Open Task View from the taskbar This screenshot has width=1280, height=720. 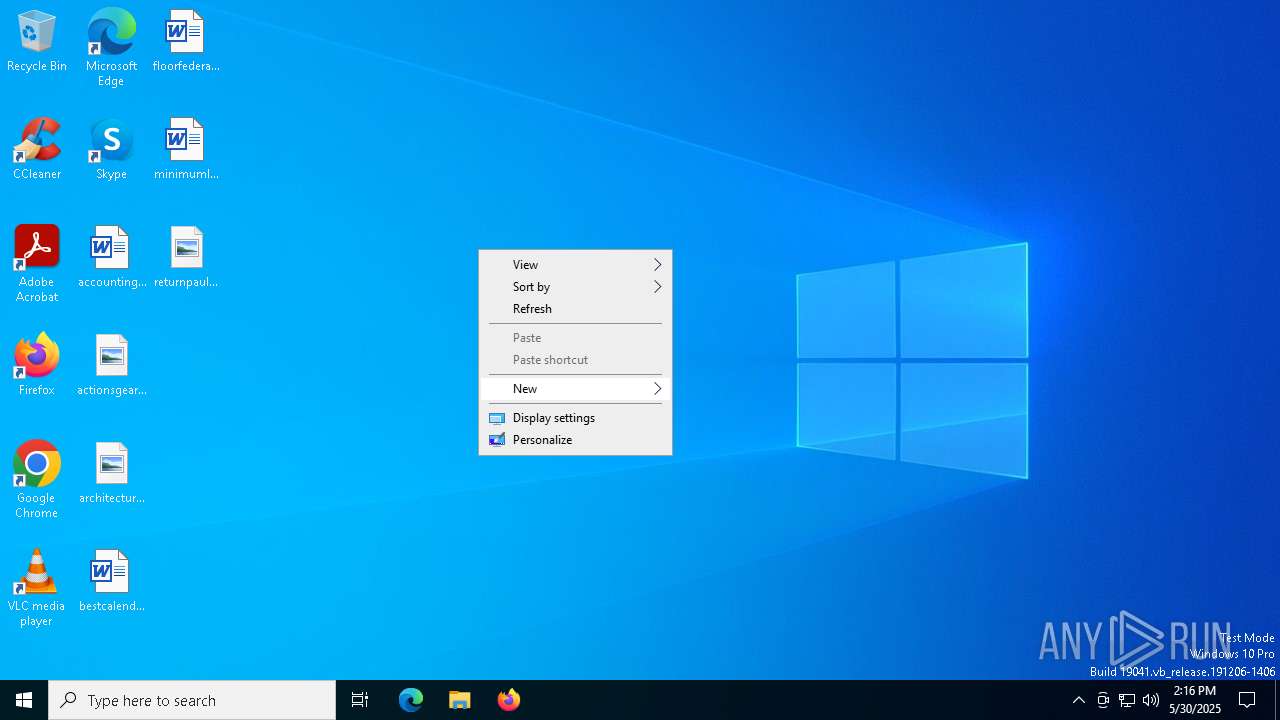coord(360,700)
